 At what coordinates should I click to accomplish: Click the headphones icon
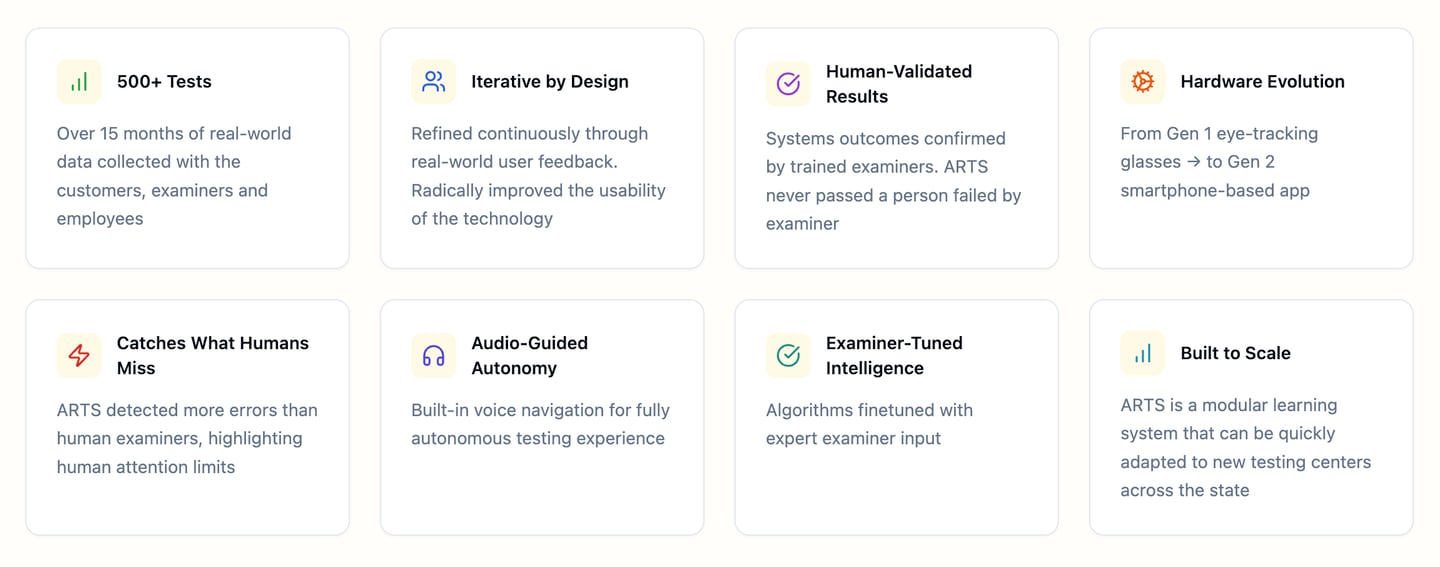click(x=433, y=355)
